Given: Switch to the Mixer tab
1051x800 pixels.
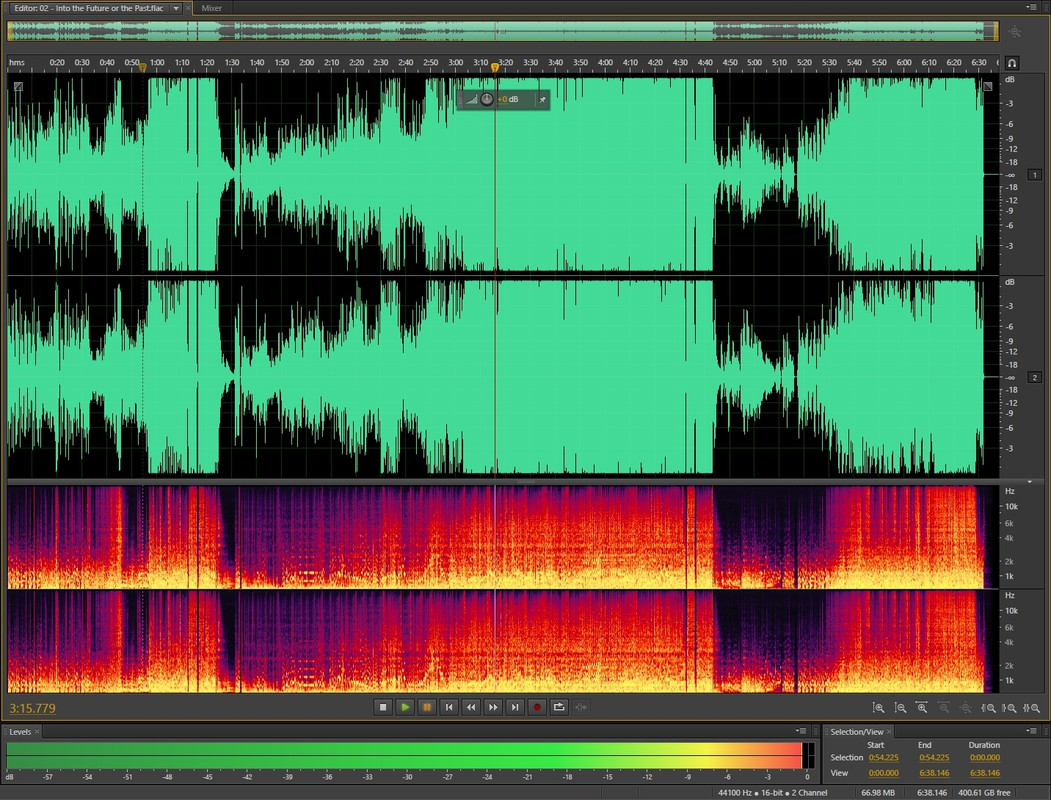Looking at the screenshot, I should point(212,8).
